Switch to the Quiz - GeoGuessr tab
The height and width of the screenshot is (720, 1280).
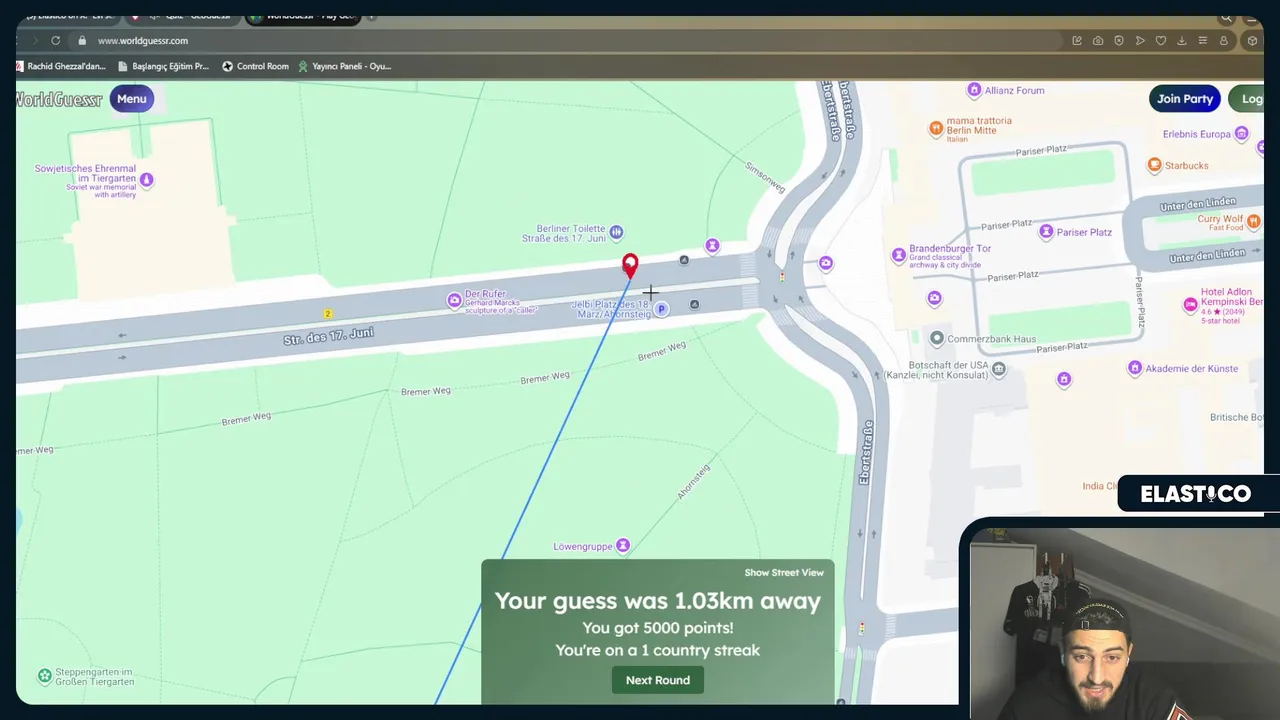183,17
